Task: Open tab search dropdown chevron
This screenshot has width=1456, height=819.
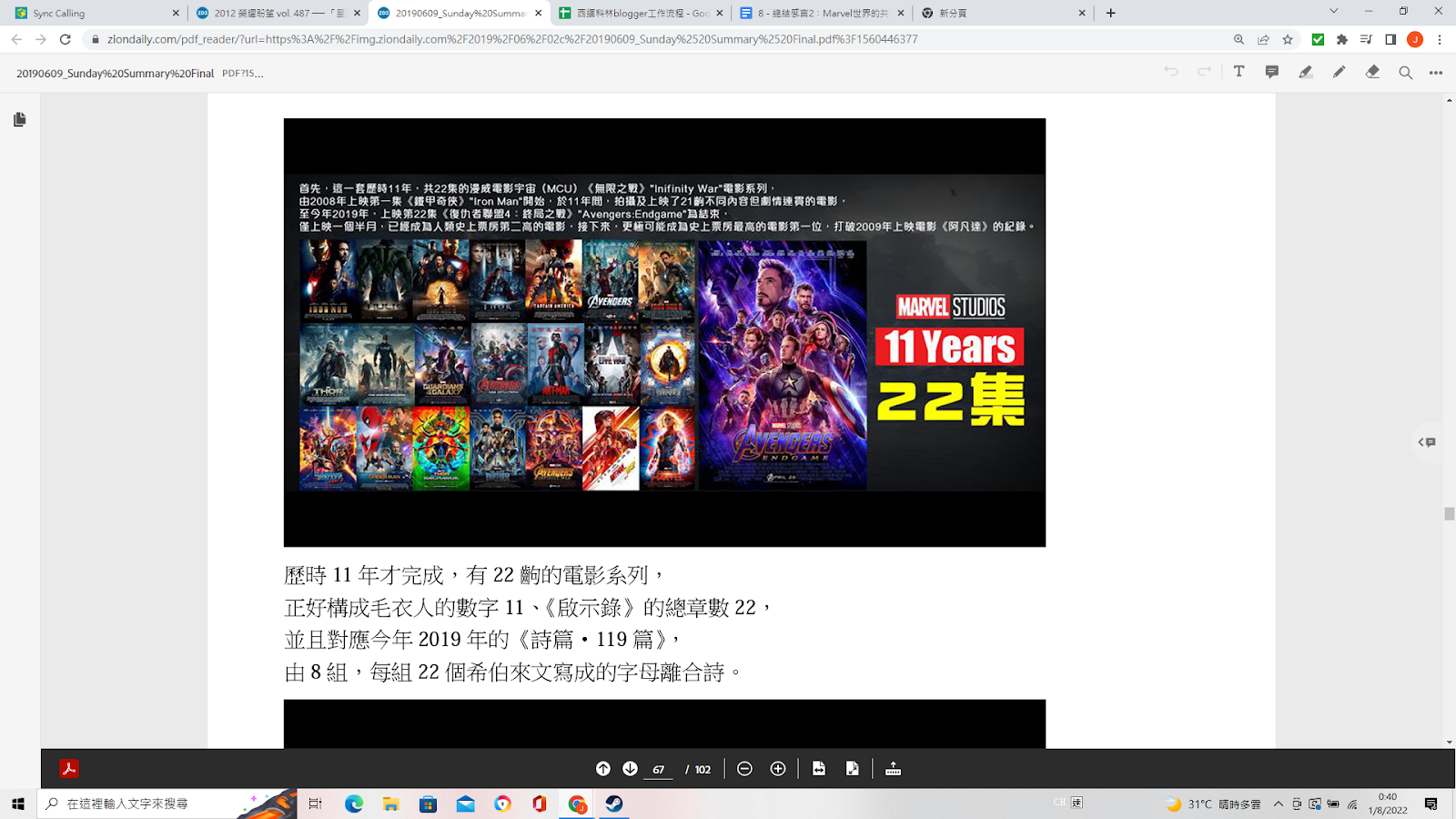Action: 1333,12
